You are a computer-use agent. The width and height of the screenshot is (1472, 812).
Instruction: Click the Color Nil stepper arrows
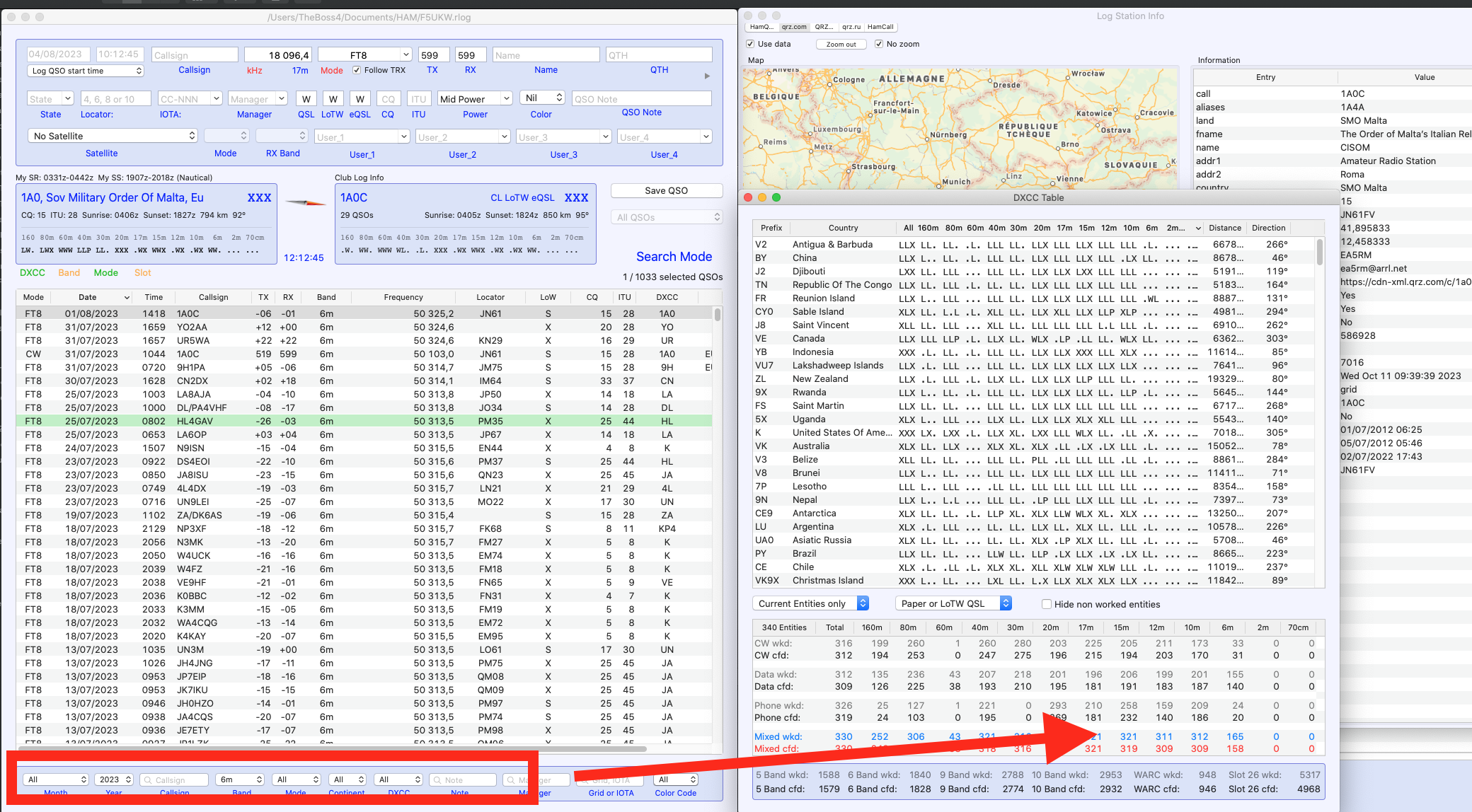[559, 98]
